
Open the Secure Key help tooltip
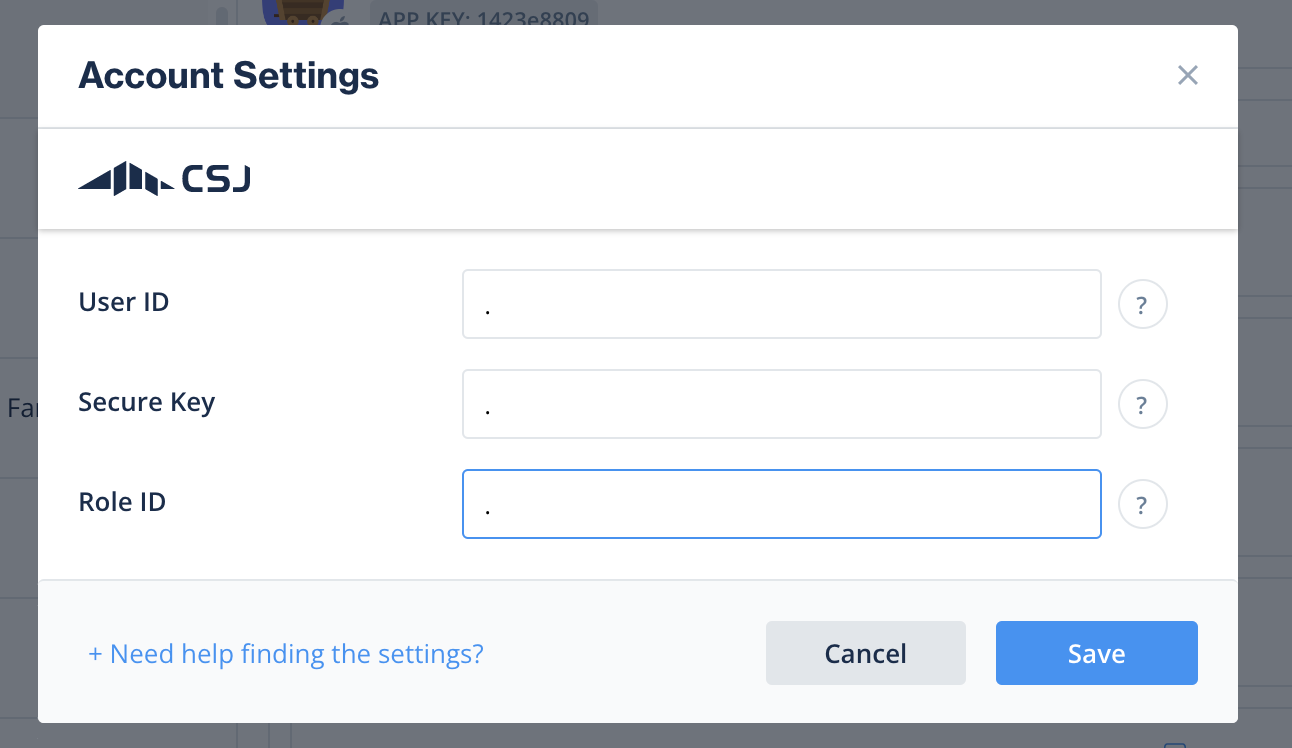(1142, 404)
